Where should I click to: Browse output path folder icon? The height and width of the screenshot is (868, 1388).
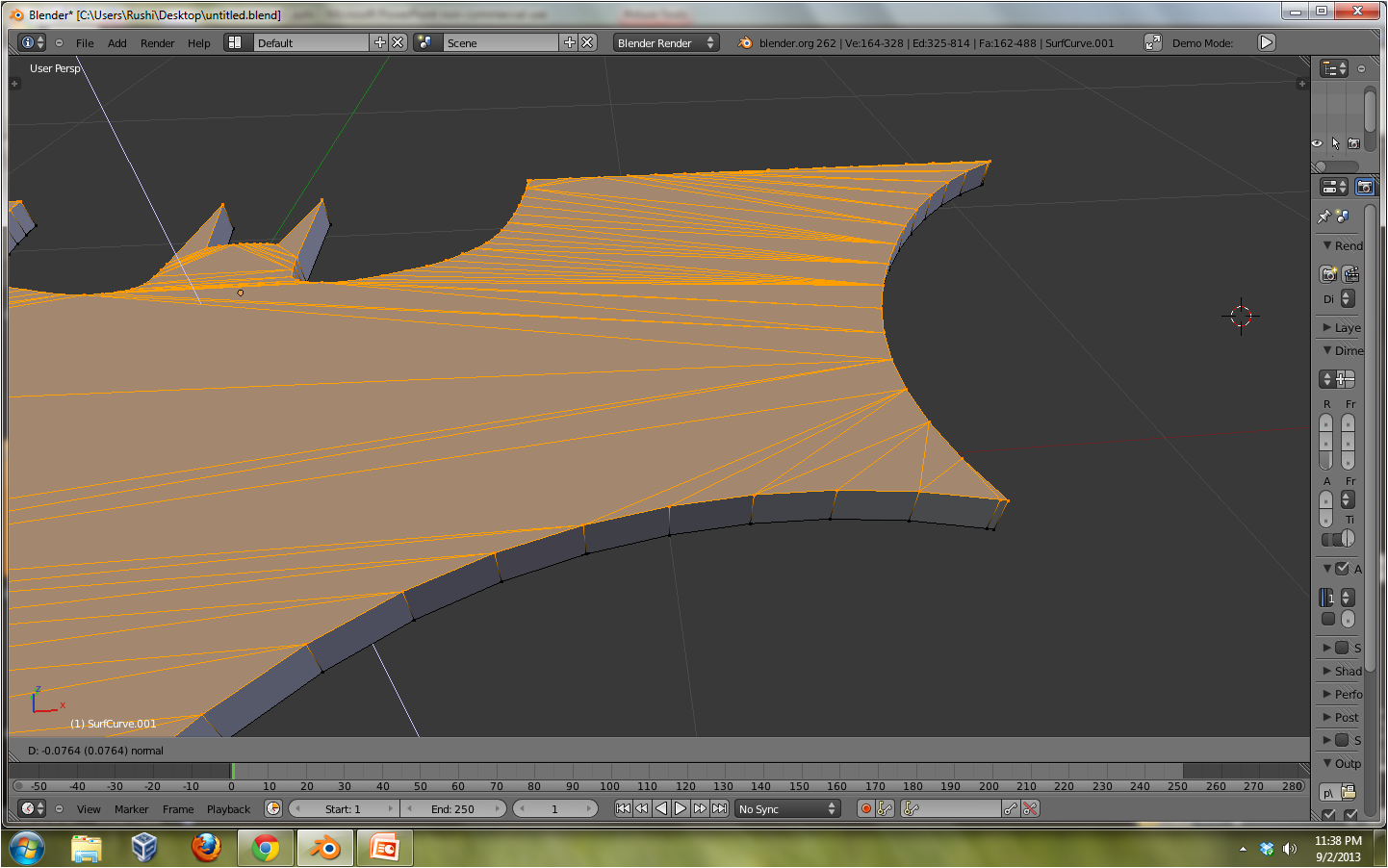click(x=1348, y=792)
